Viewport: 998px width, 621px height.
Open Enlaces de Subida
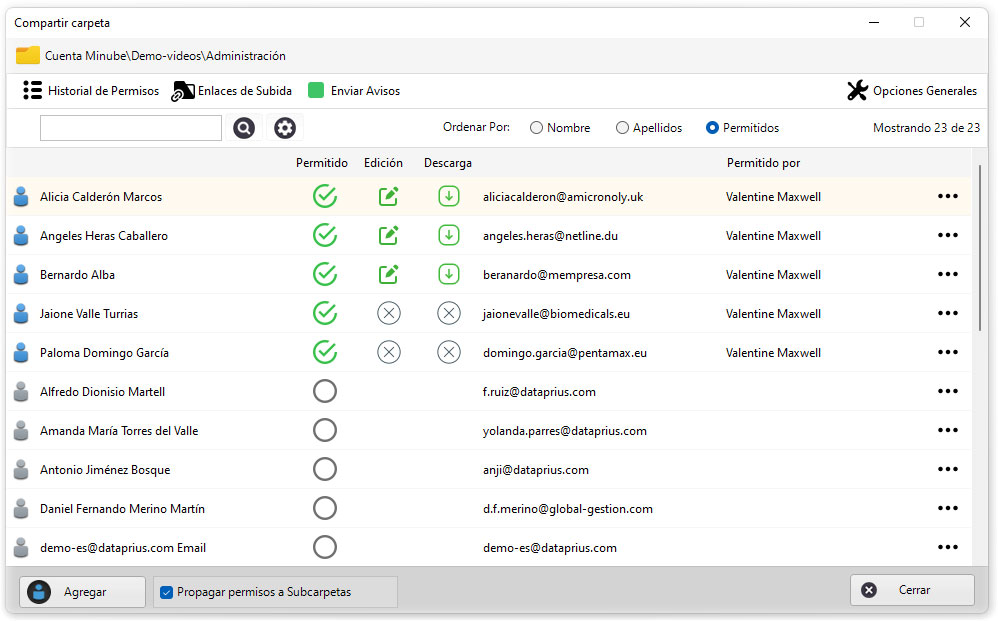(x=232, y=91)
